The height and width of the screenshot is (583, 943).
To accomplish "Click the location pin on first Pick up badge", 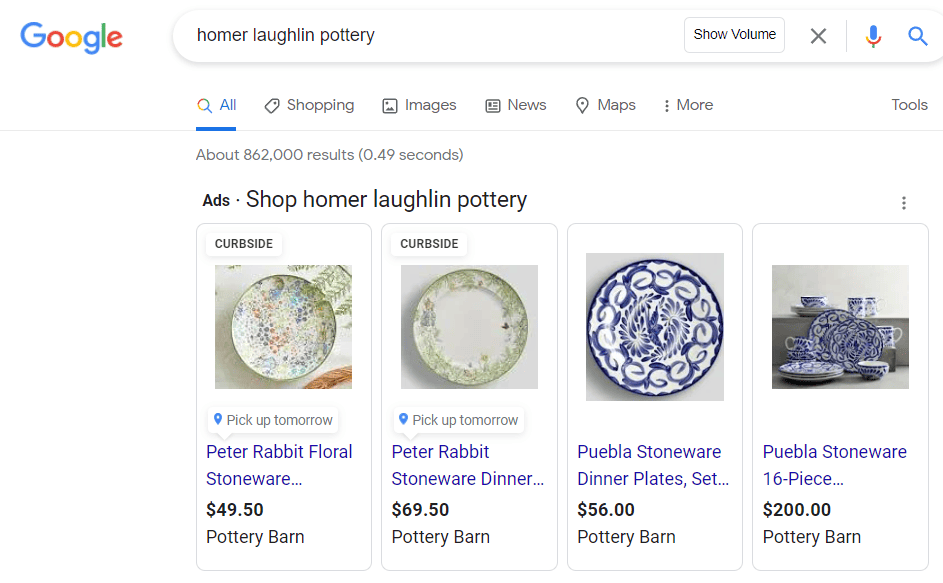I will [219, 420].
